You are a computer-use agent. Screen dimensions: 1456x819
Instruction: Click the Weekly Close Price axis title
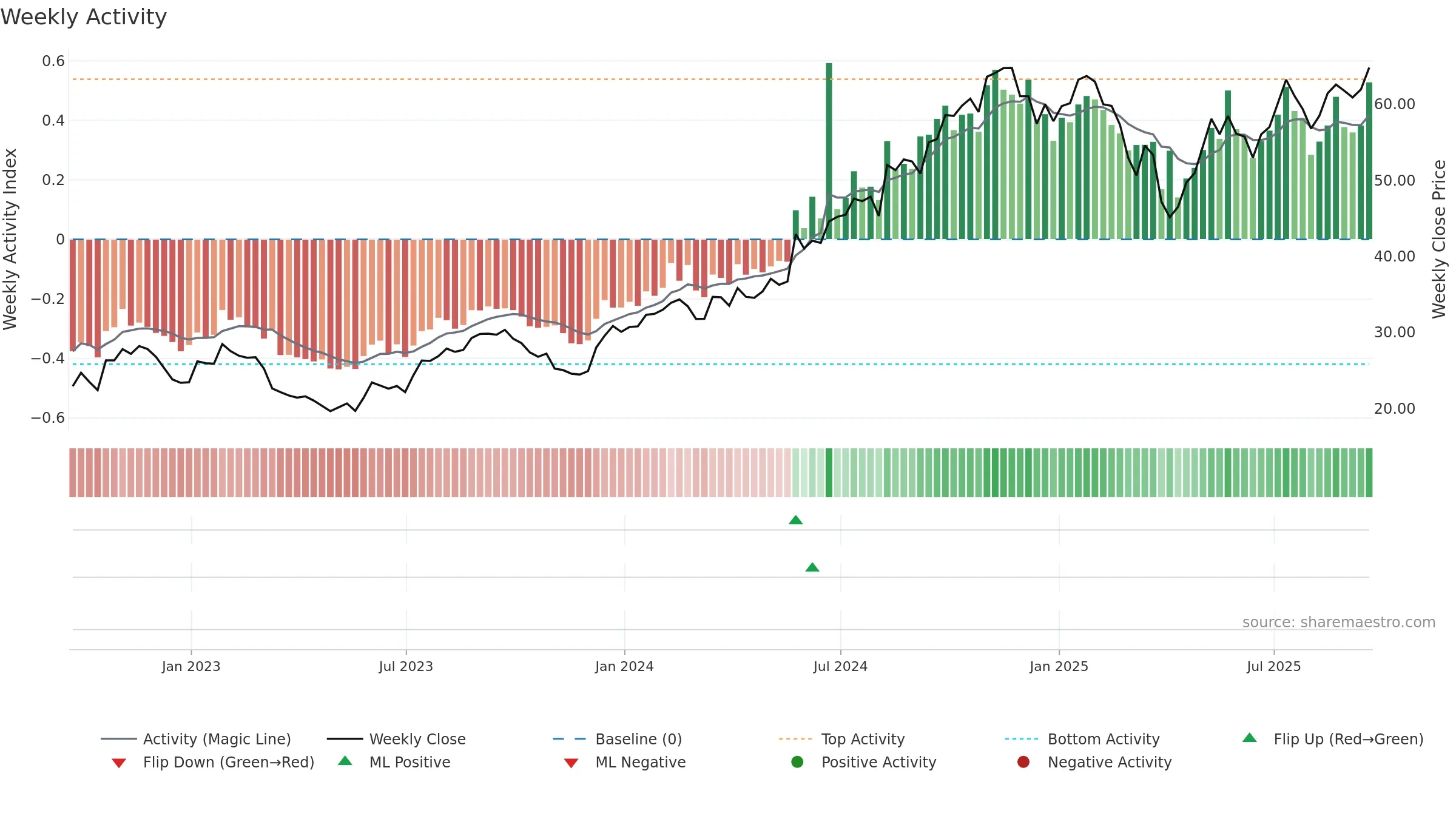pos(1439,239)
